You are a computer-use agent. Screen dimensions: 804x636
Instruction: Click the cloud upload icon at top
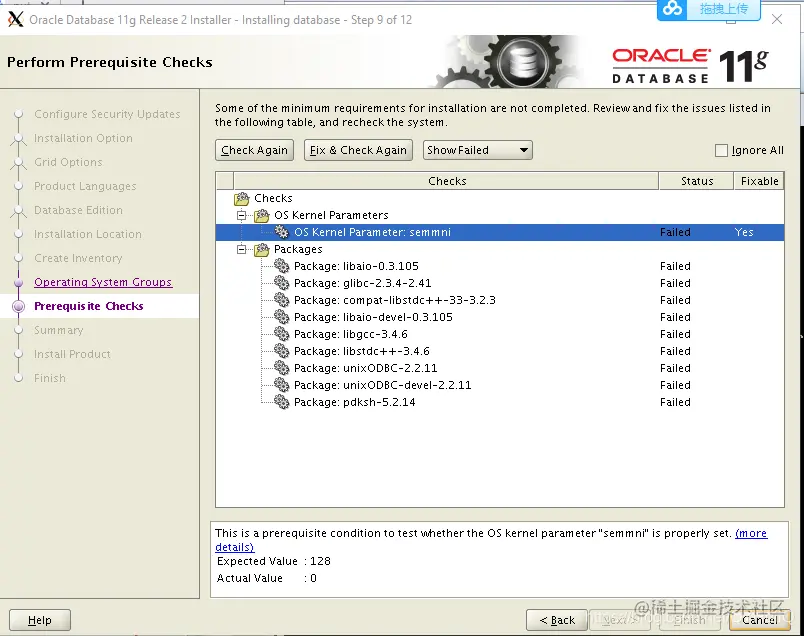click(x=672, y=9)
